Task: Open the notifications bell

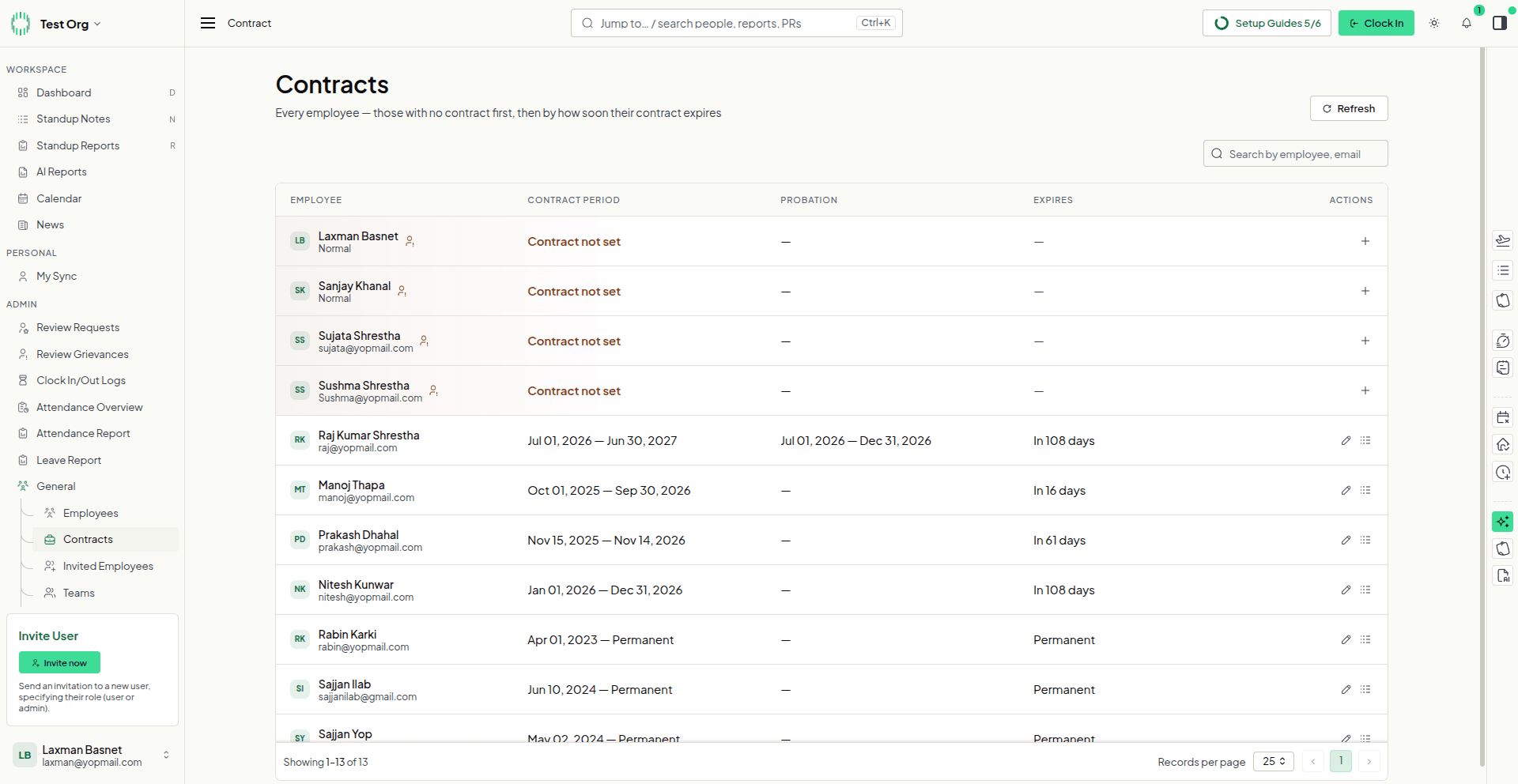Action: [x=1467, y=23]
